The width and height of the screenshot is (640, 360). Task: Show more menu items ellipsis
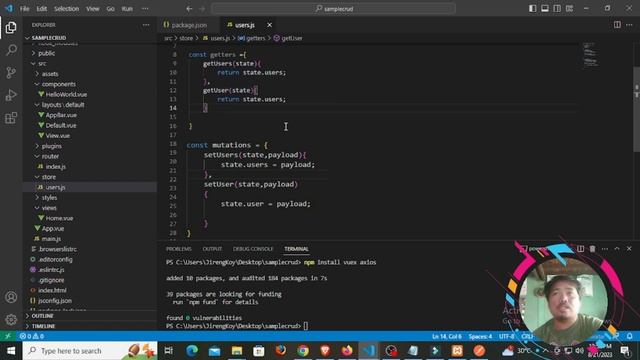[x=145, y=9]
